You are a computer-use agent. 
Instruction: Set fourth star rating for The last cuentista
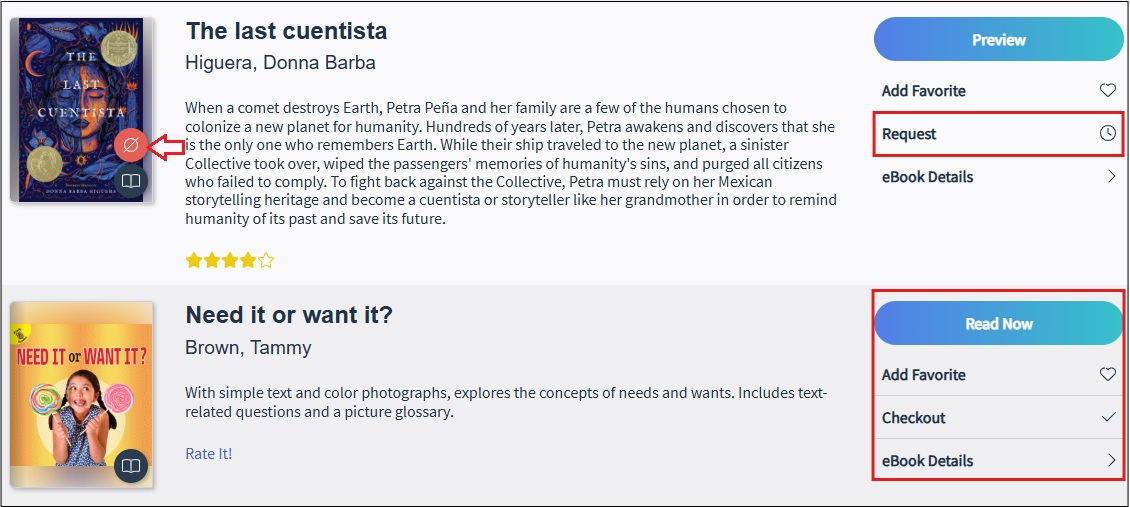[x=248, y=261]
